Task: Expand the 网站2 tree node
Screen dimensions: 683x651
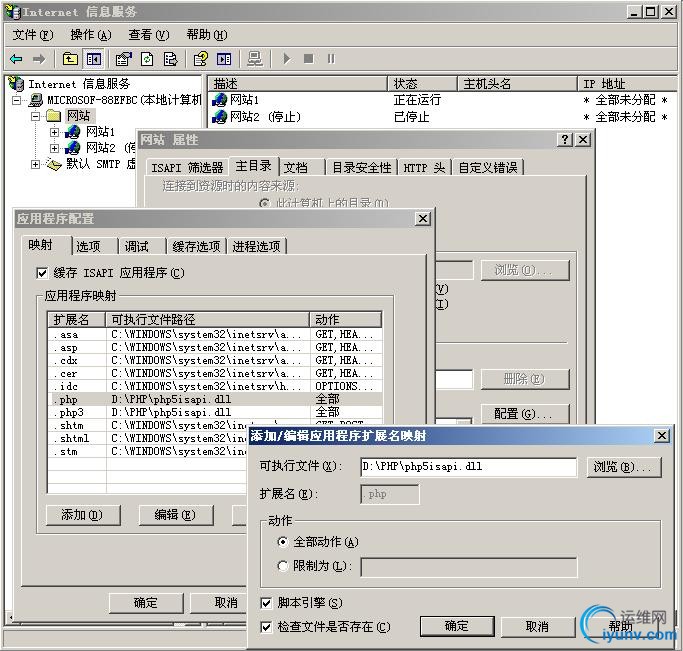Action: [54, 148]
